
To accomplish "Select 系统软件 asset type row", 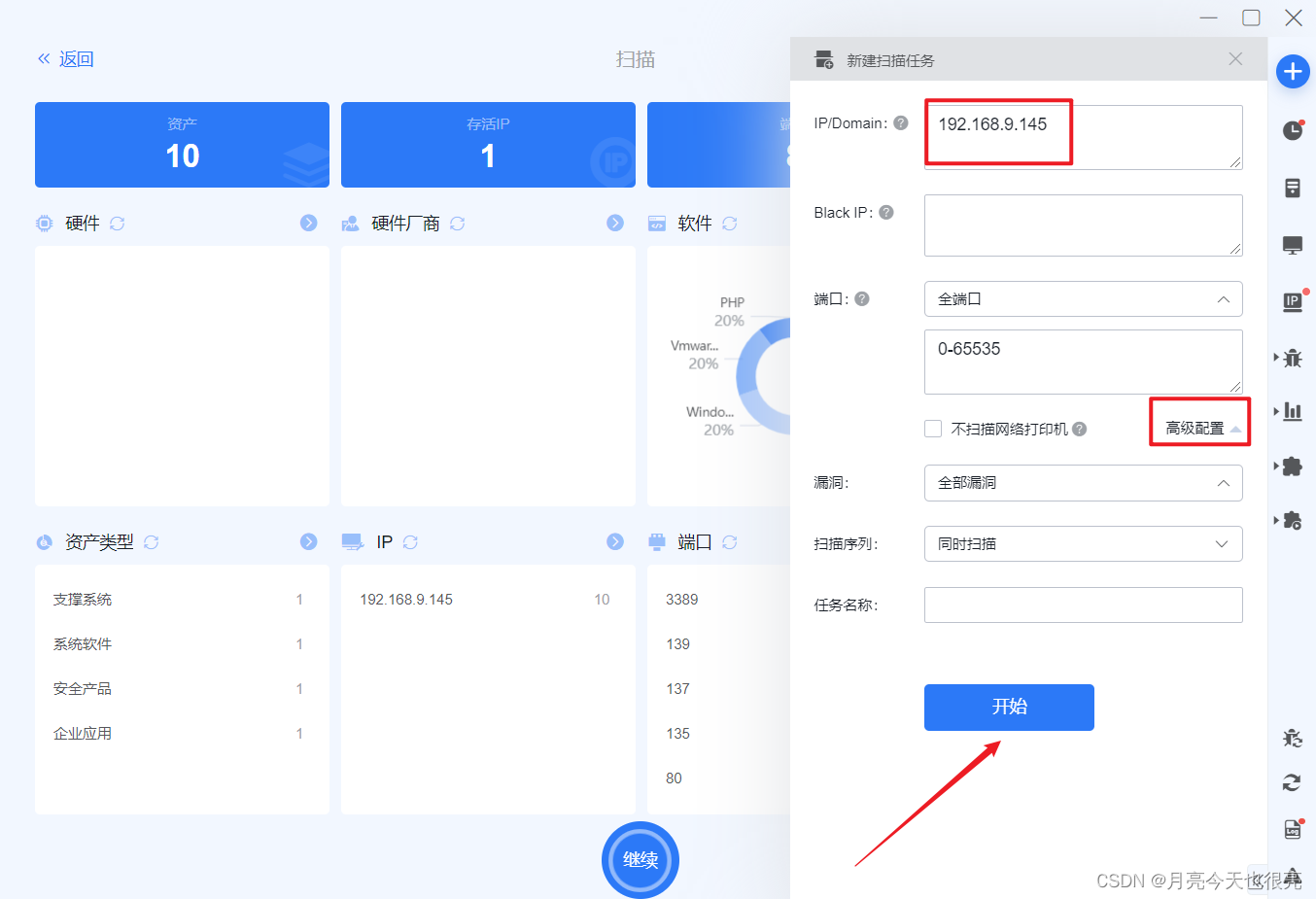I will pyautogui.click(x=182, y=644).
